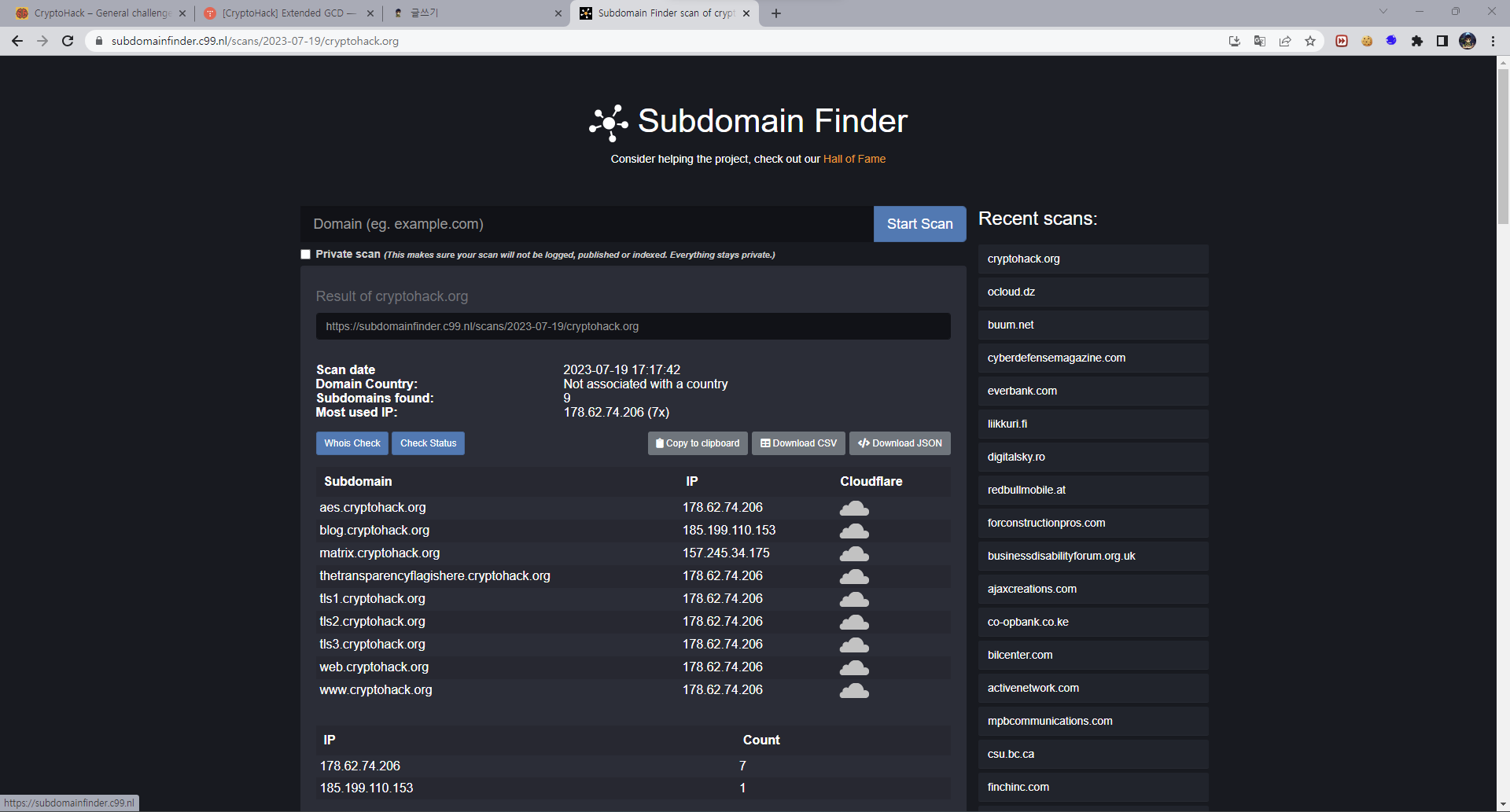Viewport: 1510px width, 812px height.
Task: Click the Start Scan button
Action: coord(919,224)
